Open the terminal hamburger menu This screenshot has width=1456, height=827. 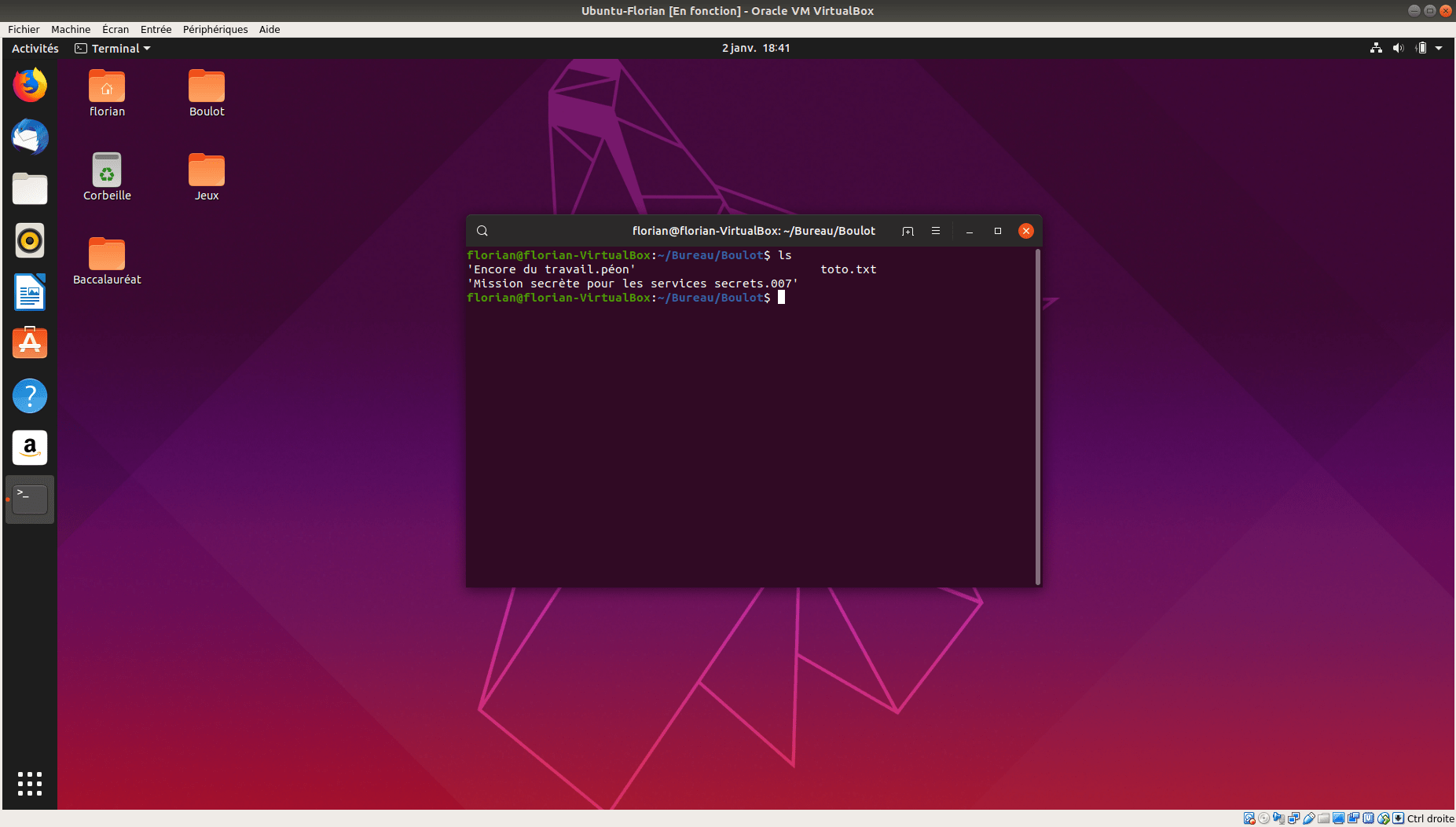click(x=936, y=231)
